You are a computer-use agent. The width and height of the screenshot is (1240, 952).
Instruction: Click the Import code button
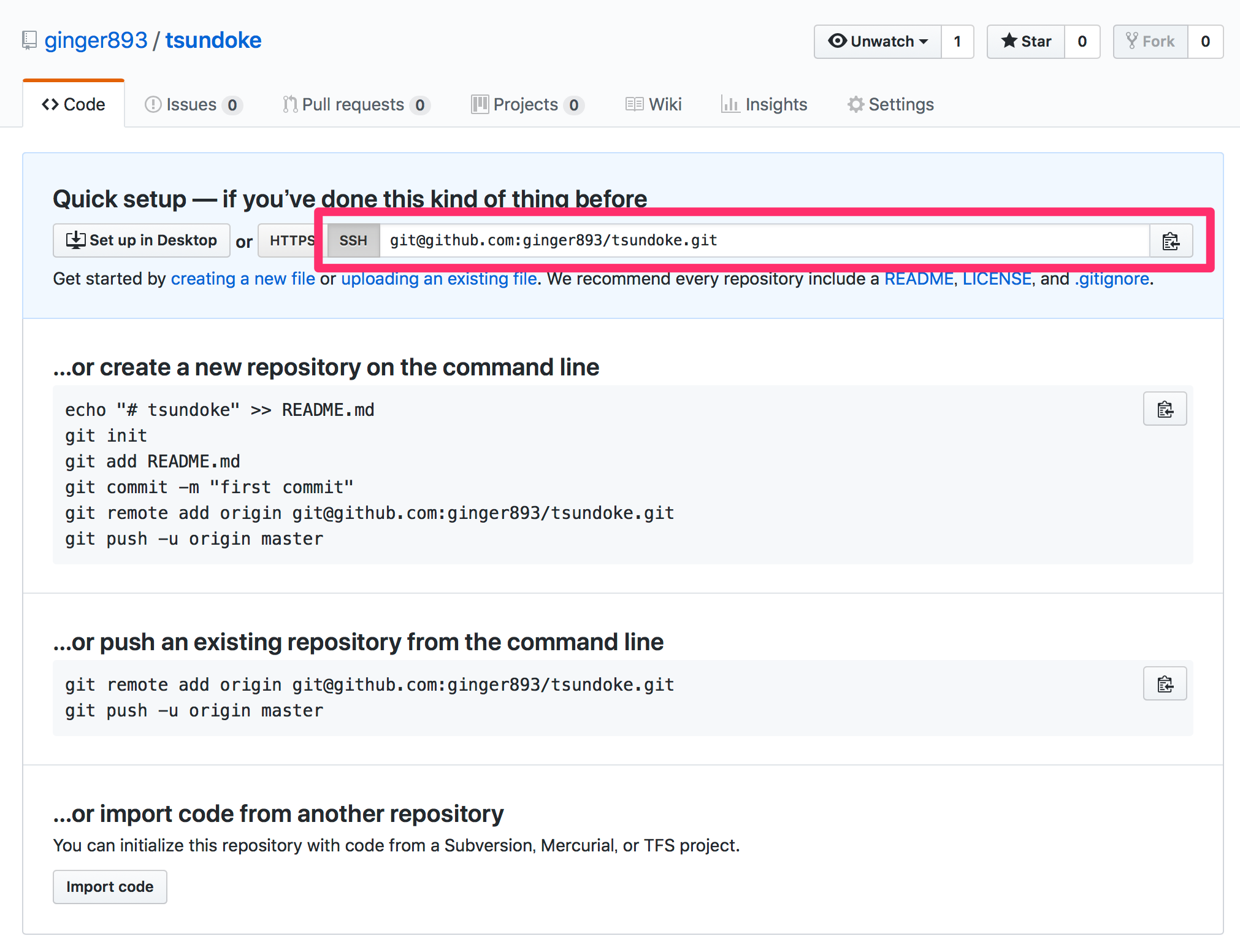click(110, 887)
